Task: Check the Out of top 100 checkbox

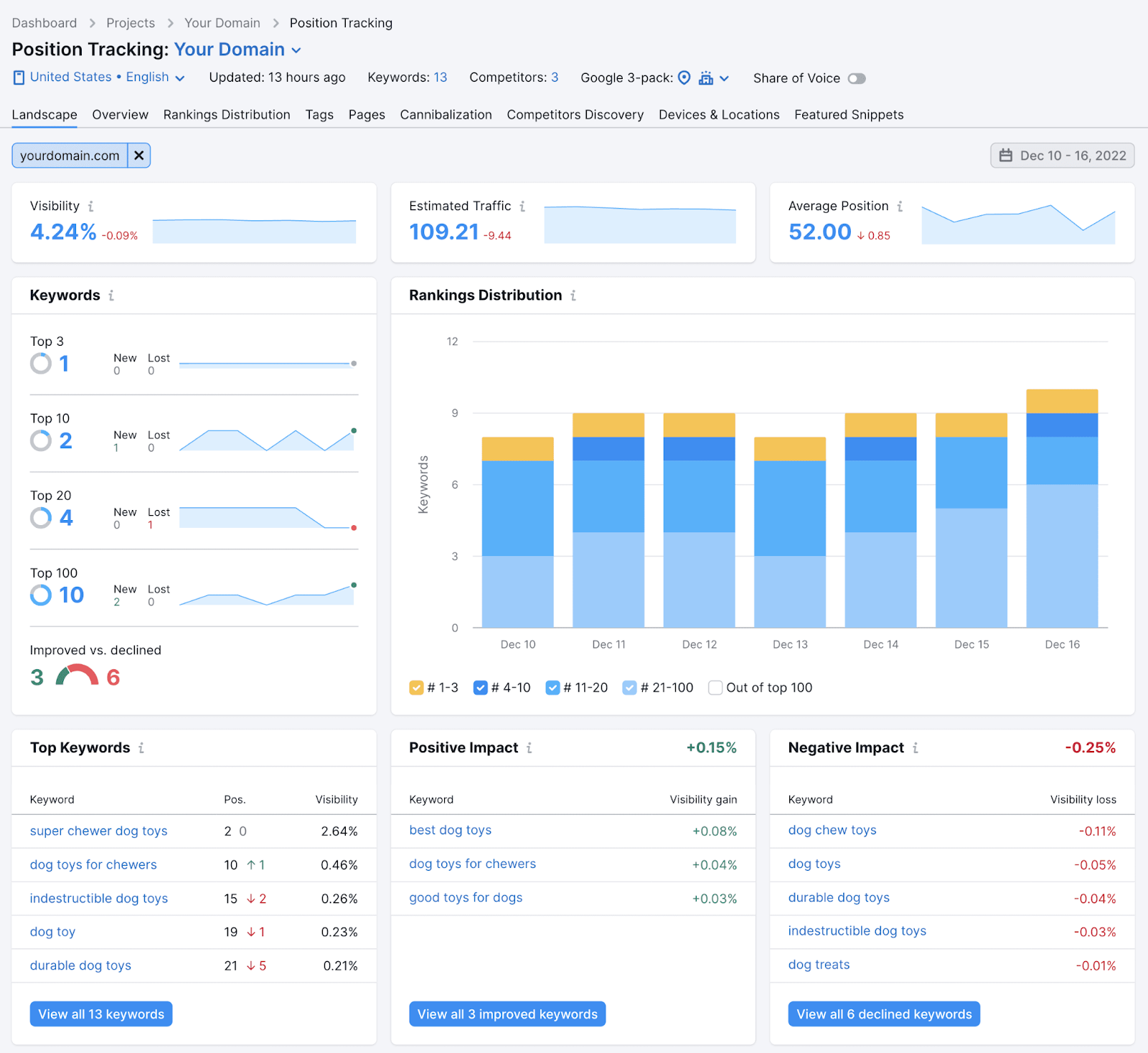Action: click(715, 687)
